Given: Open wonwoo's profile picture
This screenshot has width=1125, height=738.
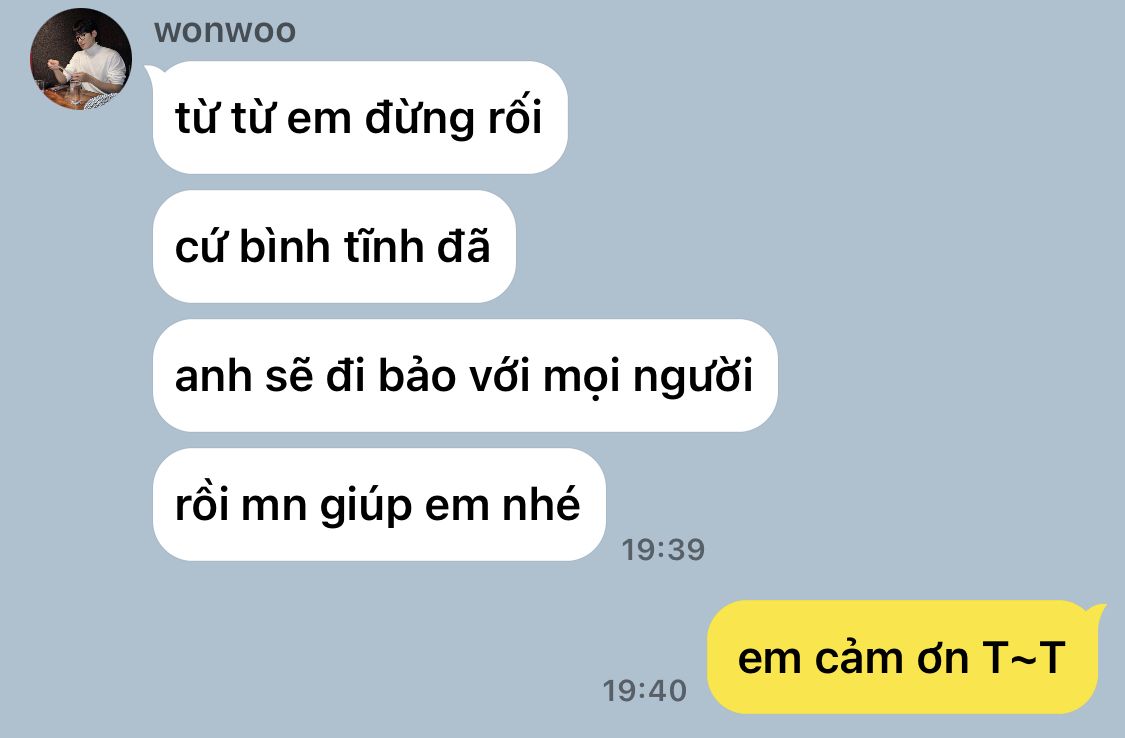Looking at the screenshot, I should [80, 59].
